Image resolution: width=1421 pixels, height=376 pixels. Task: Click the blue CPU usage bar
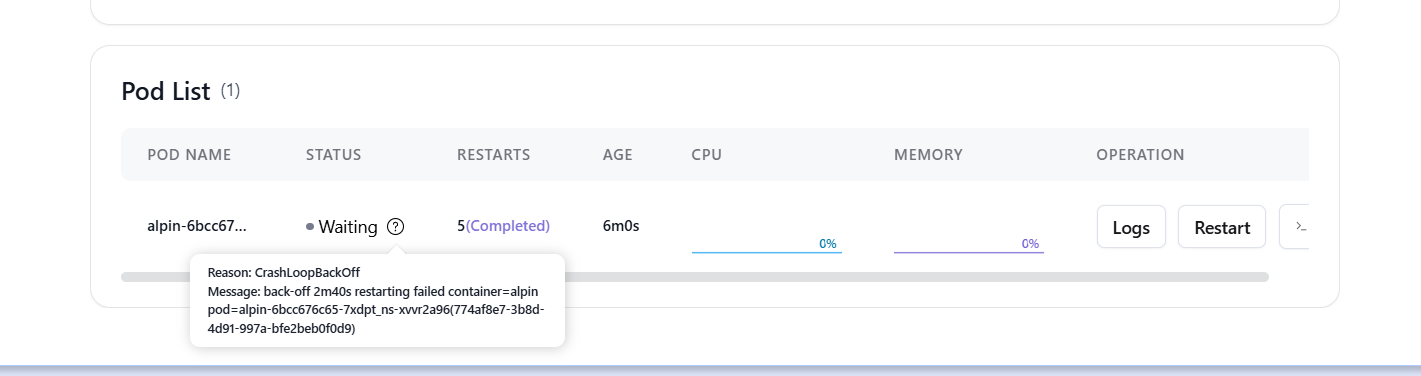(x=767, y=252)
